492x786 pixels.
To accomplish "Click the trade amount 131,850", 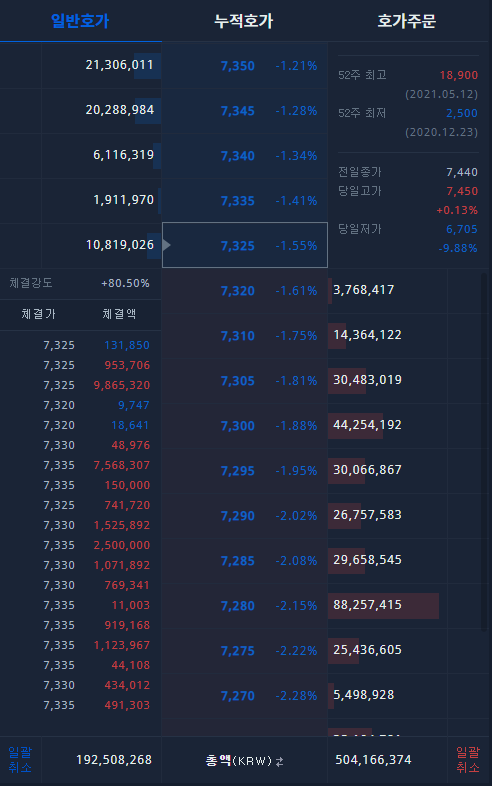I will click(127, 346).
